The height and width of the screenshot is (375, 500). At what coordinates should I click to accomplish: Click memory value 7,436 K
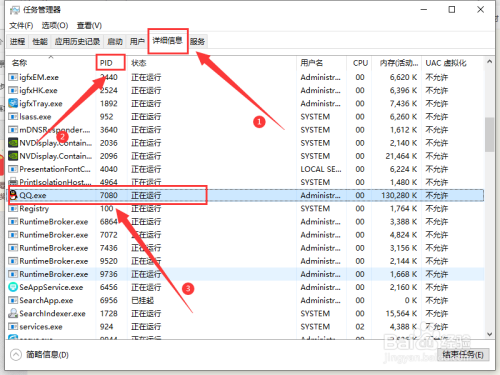point(403,103)
